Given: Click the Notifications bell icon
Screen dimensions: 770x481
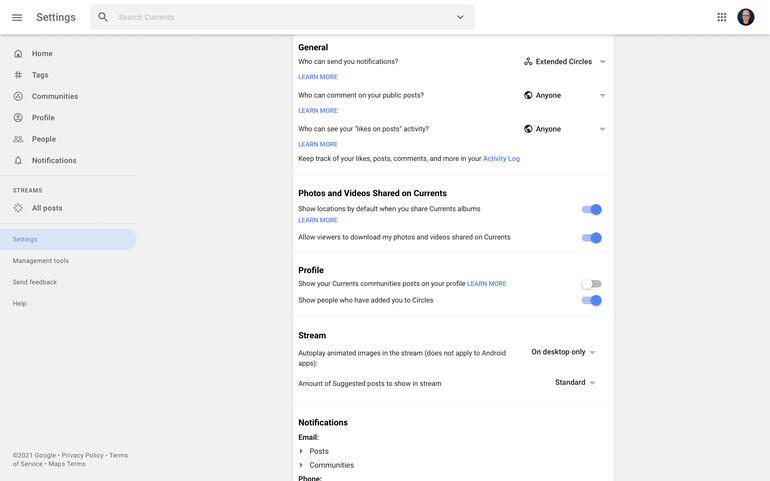Looking at the screenshot, I should coord(18,160).
